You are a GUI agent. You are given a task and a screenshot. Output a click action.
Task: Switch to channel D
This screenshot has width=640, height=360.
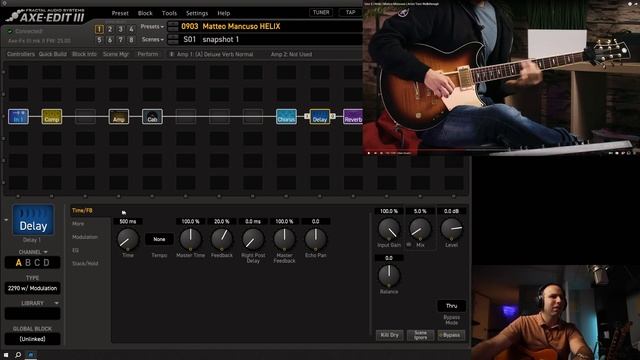point(47,263)
